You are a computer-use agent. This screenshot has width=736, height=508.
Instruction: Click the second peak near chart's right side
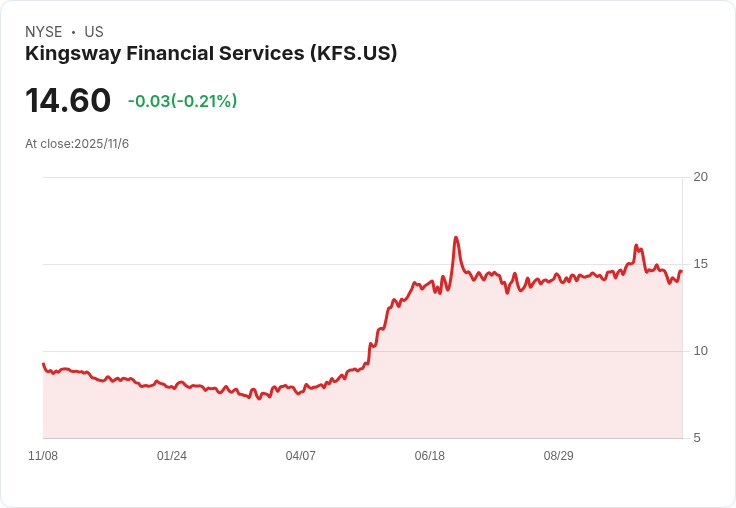tap(636, 246)
